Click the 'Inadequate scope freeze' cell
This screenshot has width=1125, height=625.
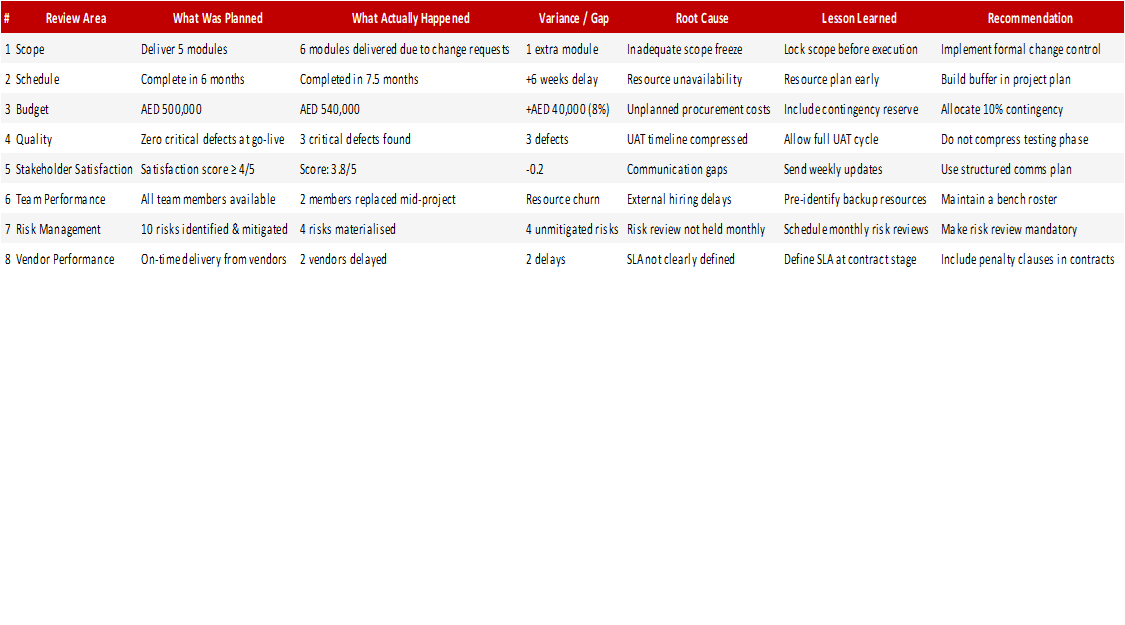coord(684,50)
